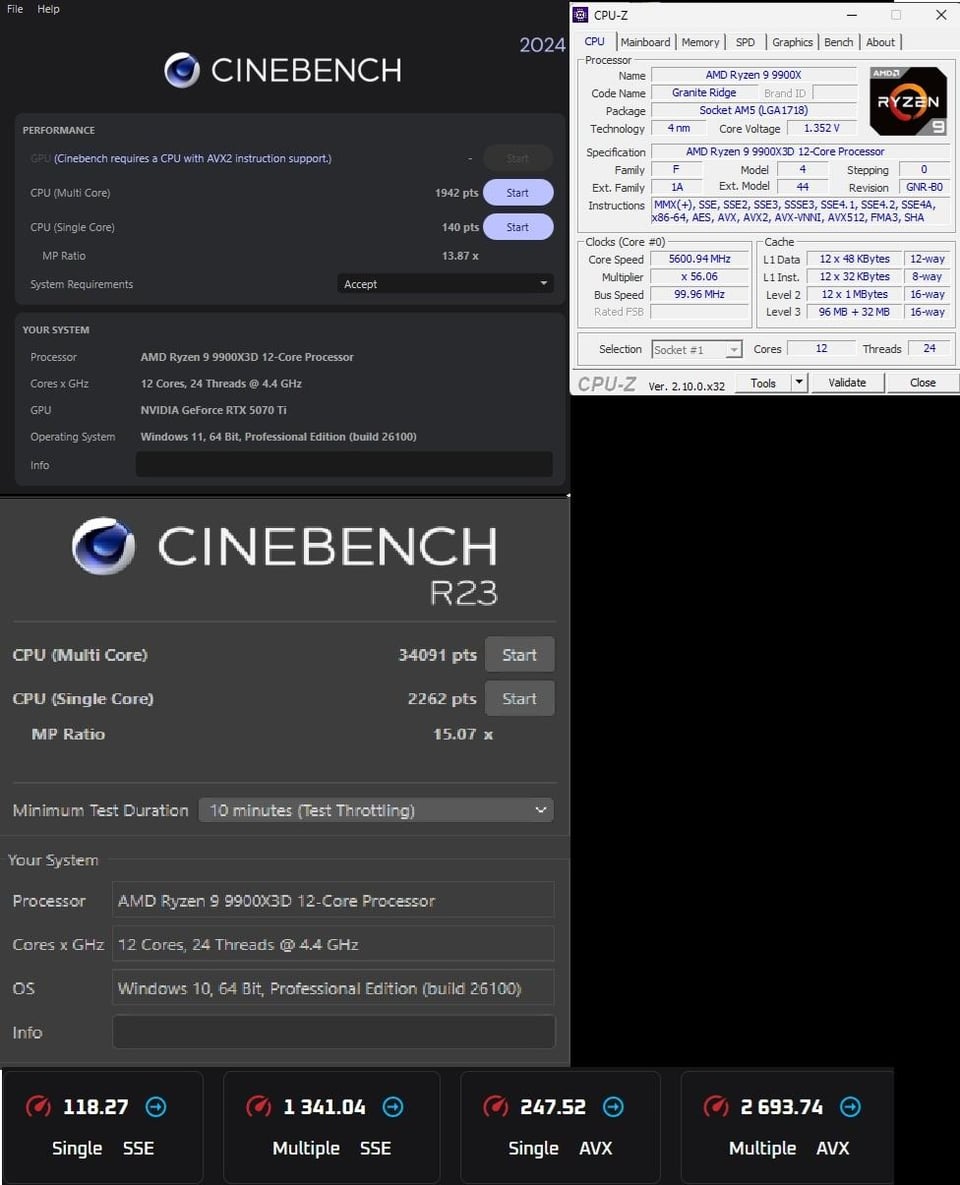Click the gauge icon beside 2 693.74 Multiple AVX
This screenshot has width=960, height=1185.
coord(716,1106)
